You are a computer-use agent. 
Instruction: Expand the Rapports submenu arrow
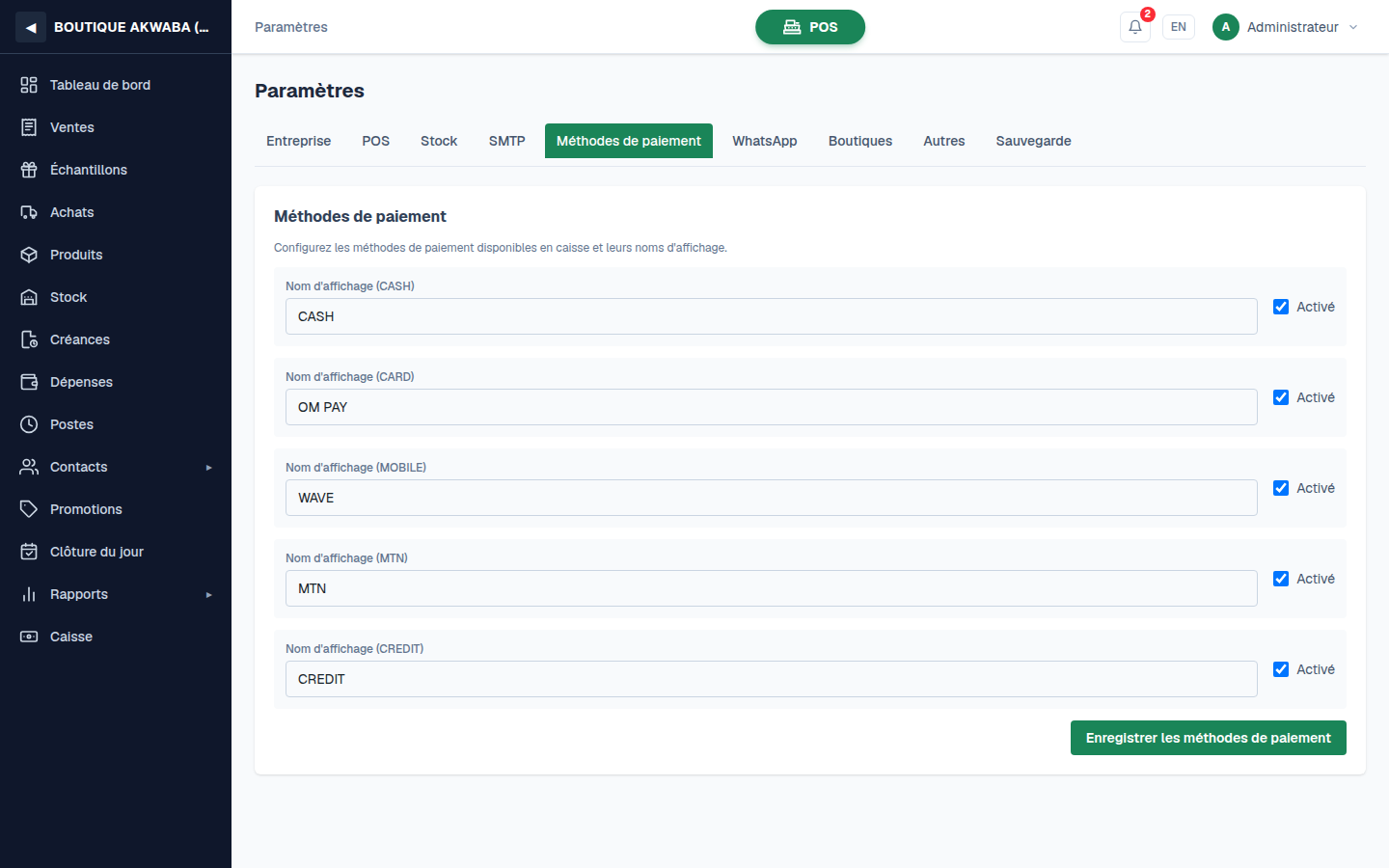[208, 595]
